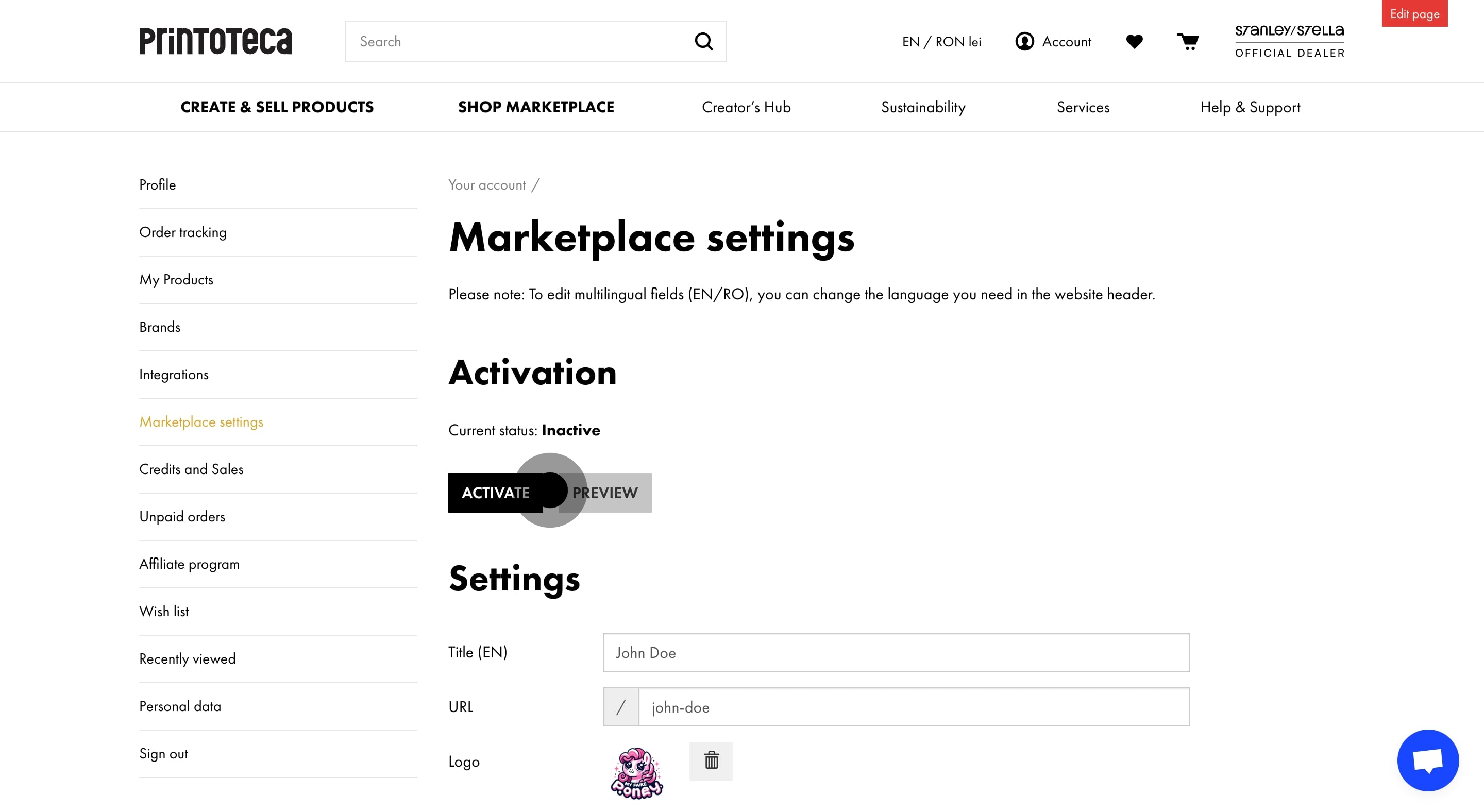
Task: Click the Account user icon
Action: 1024,41
